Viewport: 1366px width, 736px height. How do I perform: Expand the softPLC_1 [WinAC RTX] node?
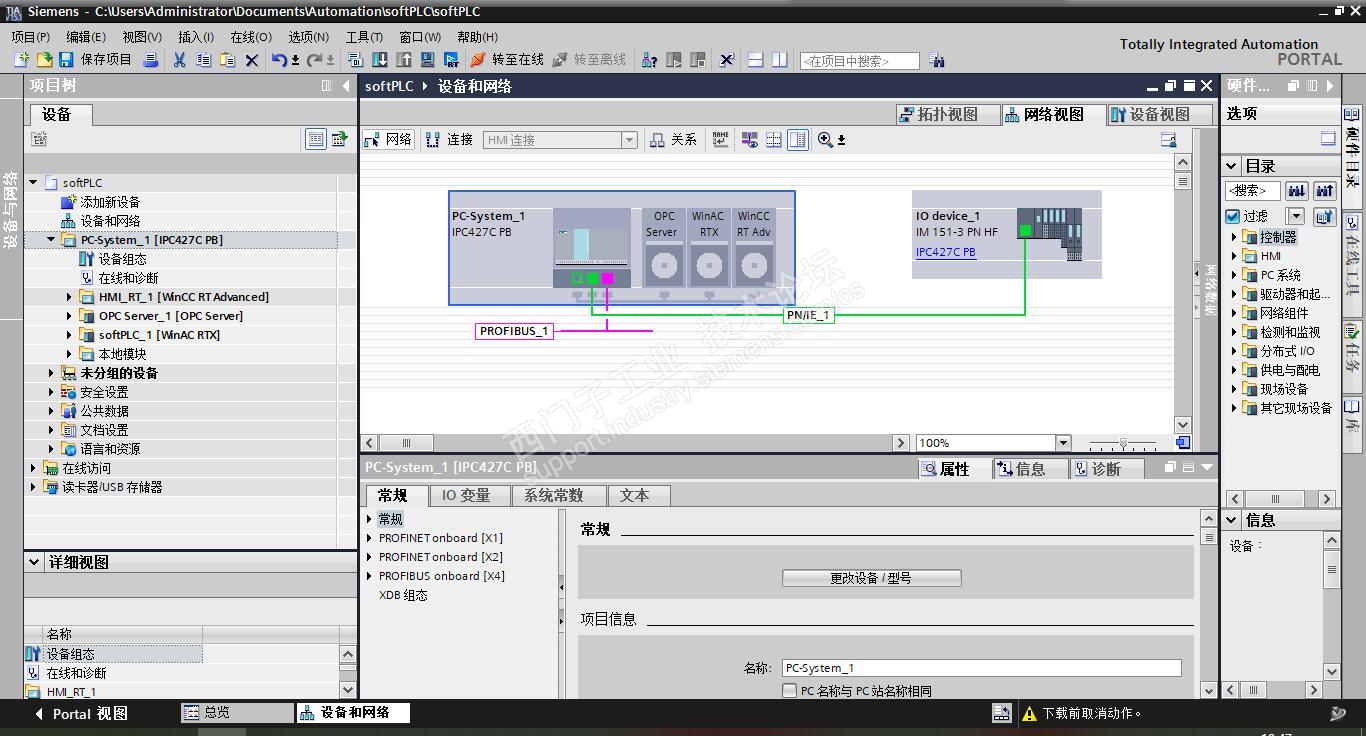tap(70, 335)
